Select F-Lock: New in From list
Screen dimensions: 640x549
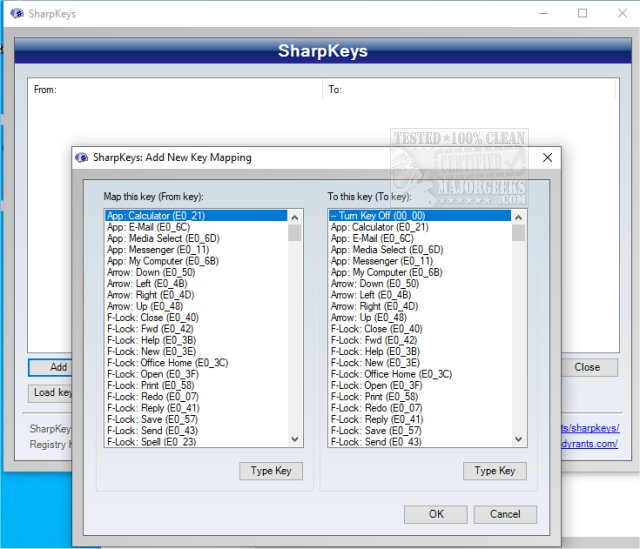196,351
